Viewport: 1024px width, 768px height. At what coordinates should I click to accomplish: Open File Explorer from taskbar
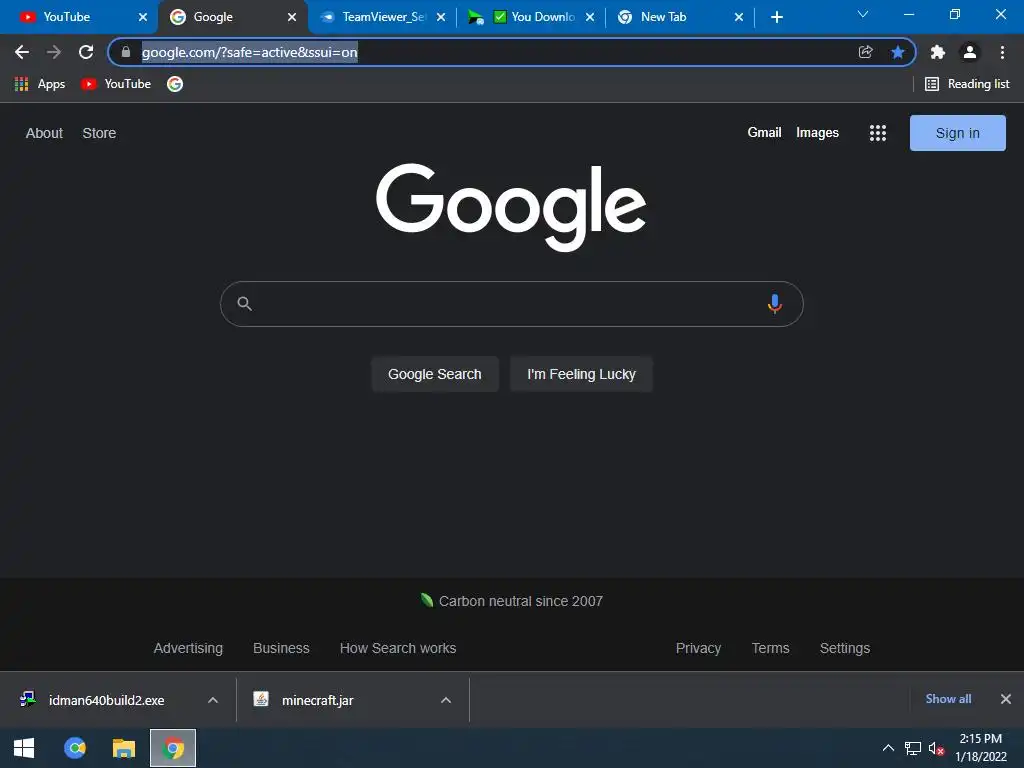click(123, 748)
